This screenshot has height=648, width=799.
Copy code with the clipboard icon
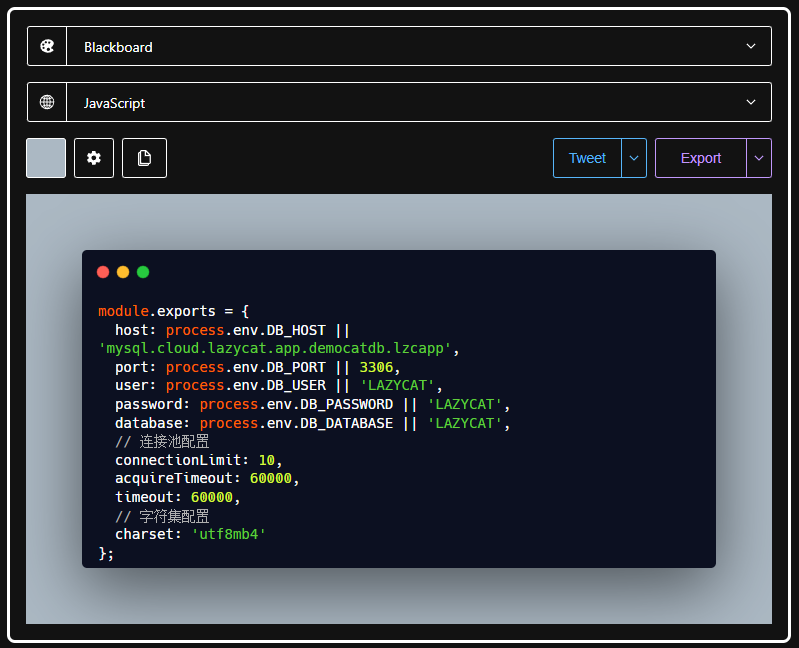[x=144, y=158]
